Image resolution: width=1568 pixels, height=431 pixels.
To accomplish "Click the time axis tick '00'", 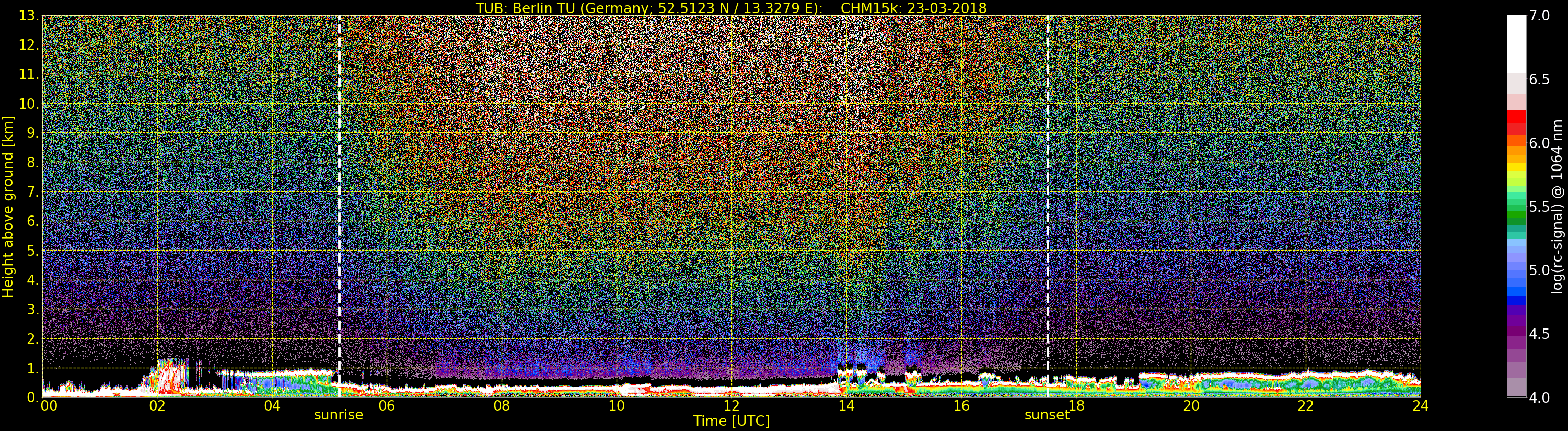I will (x=49, y=406).
